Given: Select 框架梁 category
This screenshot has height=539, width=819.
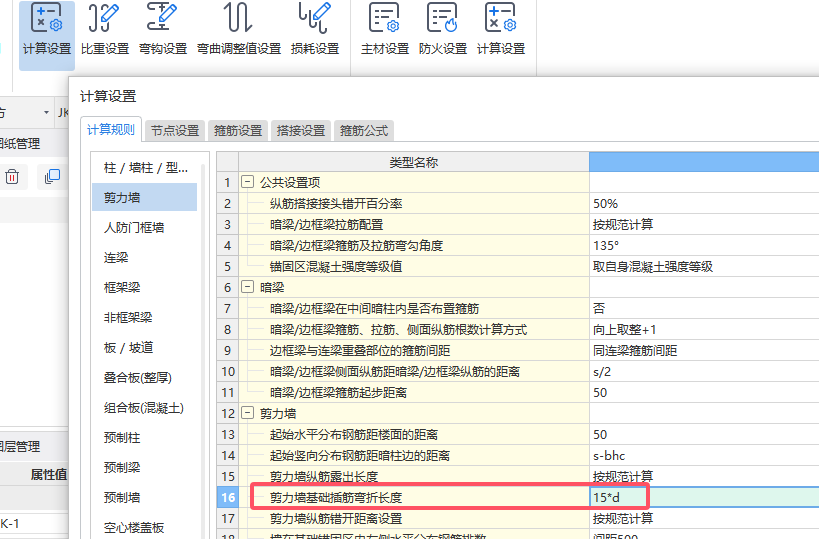Looking at the screenshot, I should tap(145, 287).
